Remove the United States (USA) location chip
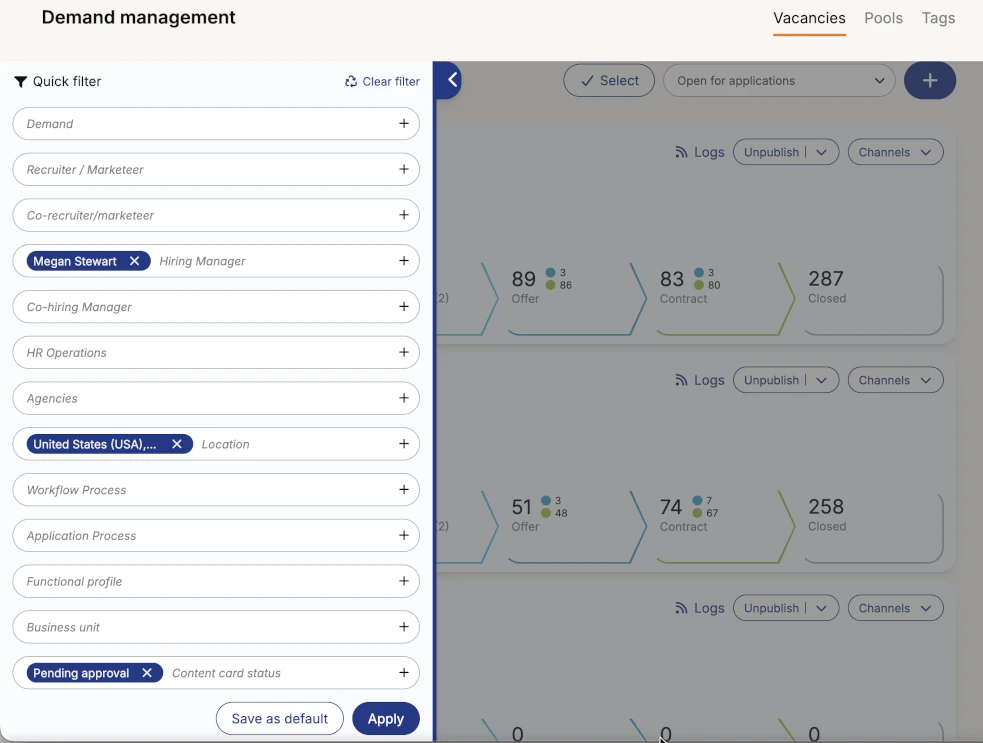This screenshot has height=743, width=983. (x=177, y=444)
